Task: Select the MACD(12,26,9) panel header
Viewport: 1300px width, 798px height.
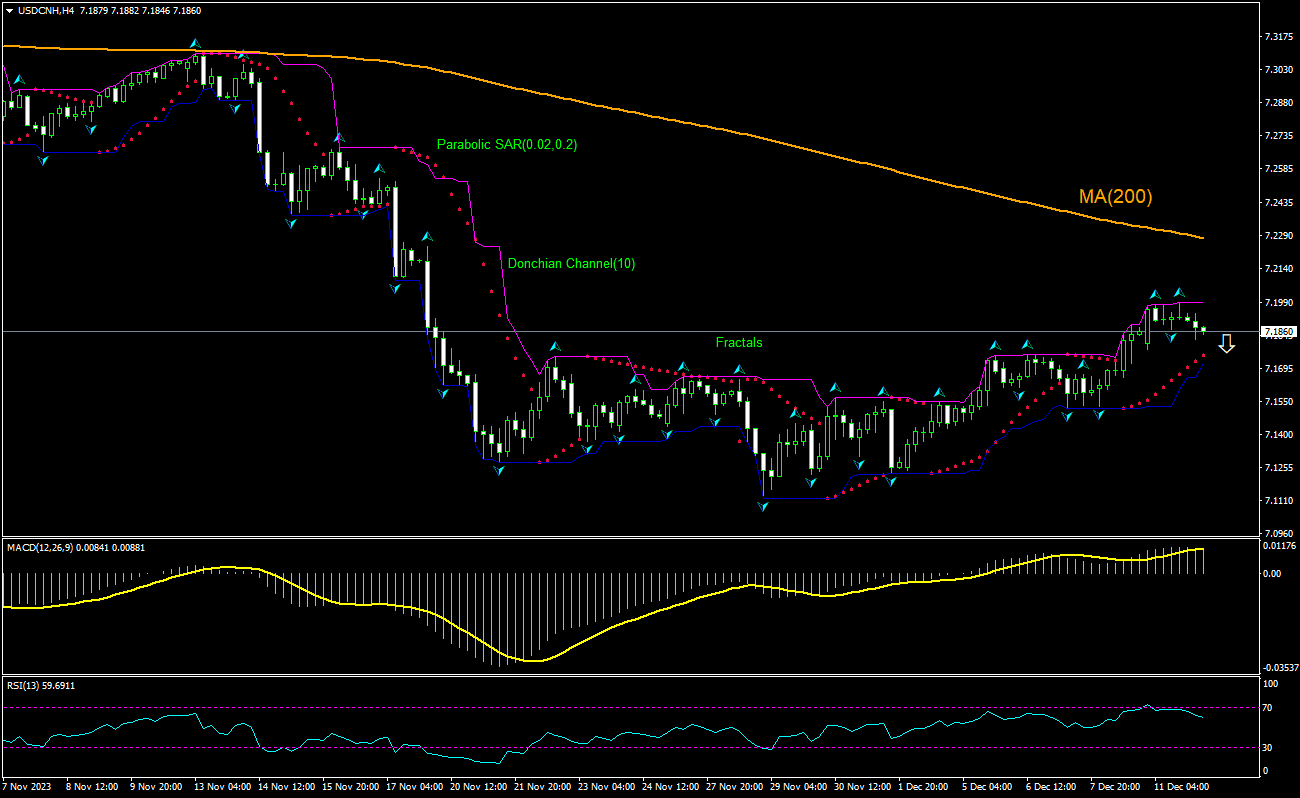Action: (38, 547)
